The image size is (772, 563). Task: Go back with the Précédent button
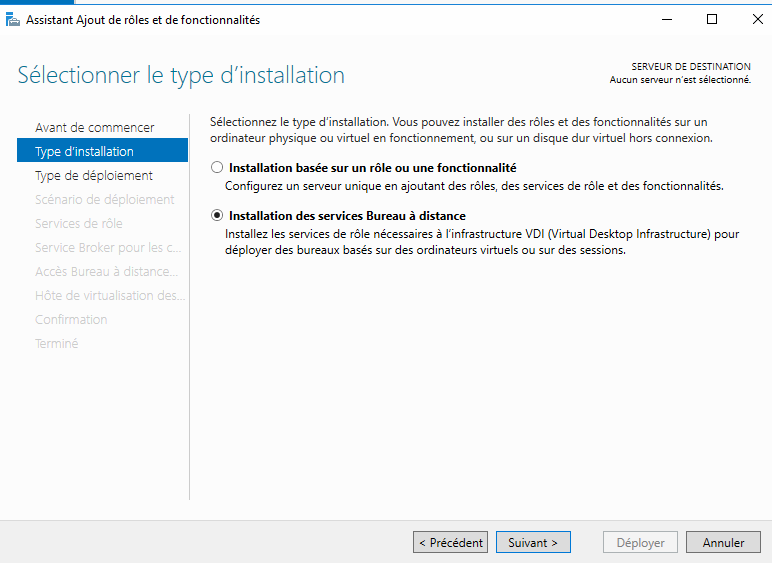coord(450,542)
